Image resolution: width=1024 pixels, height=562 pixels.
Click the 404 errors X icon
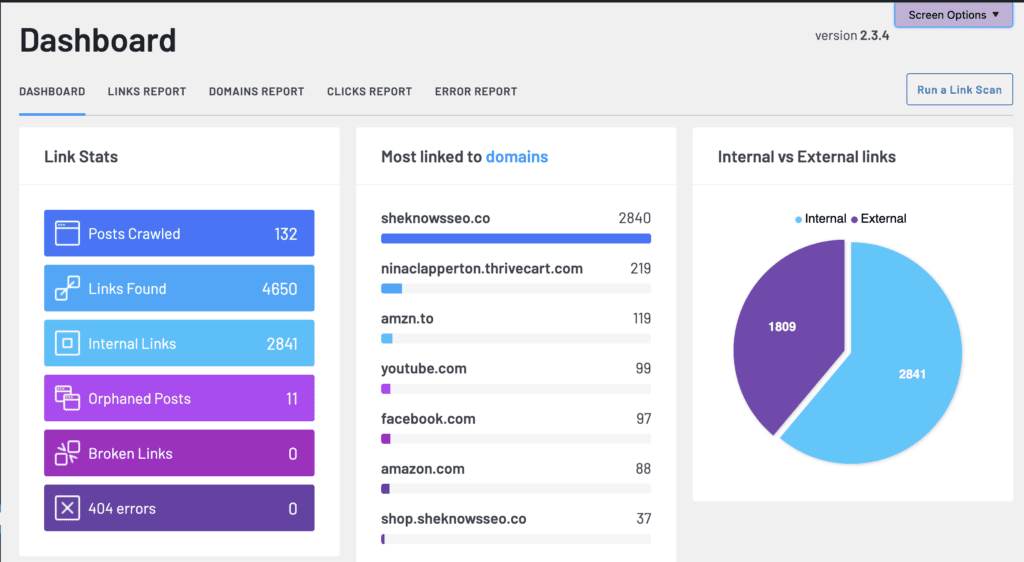[67, 508]
